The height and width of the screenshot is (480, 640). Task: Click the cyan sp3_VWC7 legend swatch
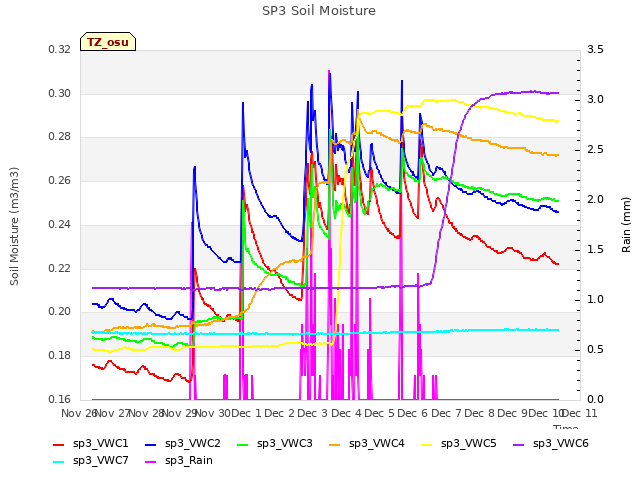tap(59, 462)
